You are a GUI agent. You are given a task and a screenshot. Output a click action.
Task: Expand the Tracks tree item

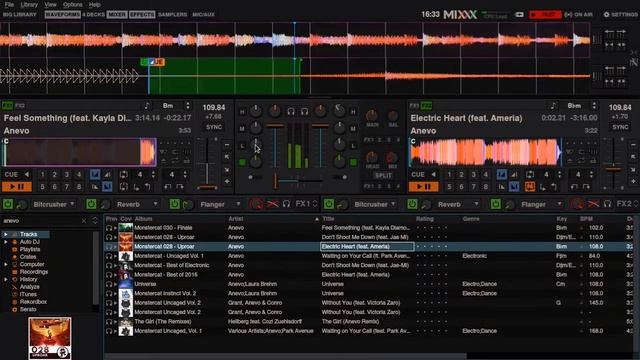[x=6, y=234]
